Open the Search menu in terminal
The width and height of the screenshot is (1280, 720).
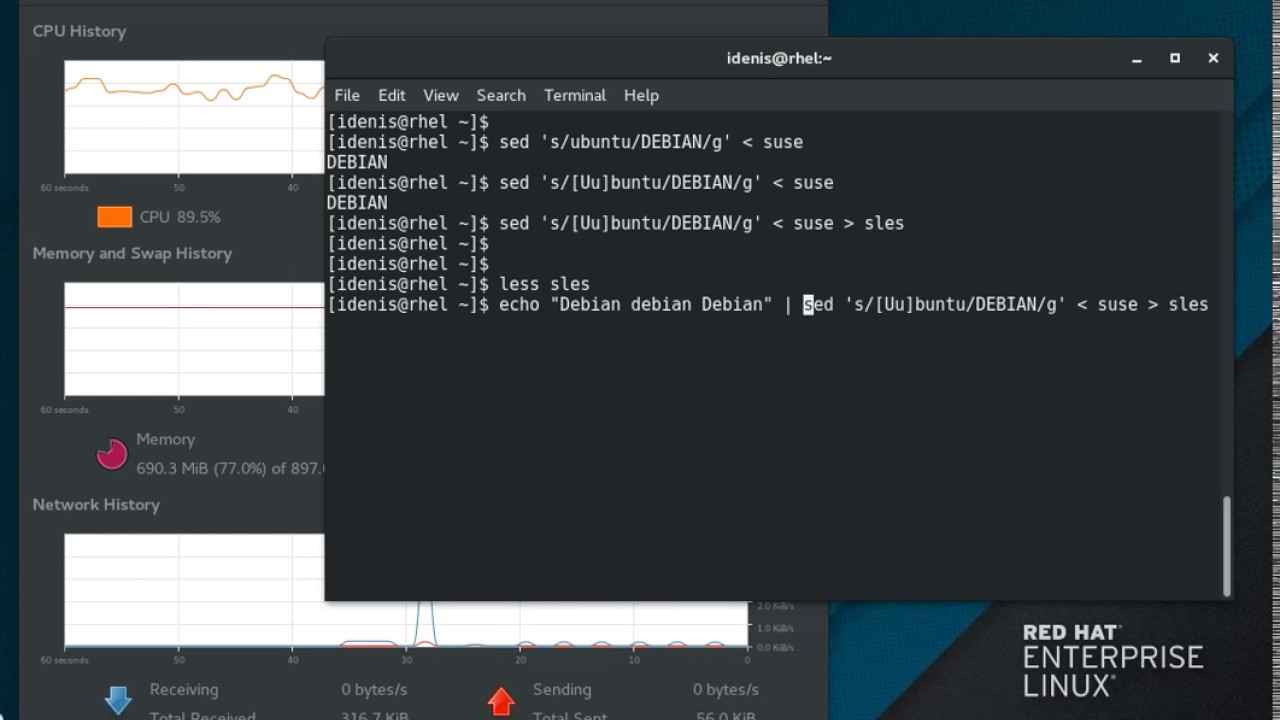501,95
